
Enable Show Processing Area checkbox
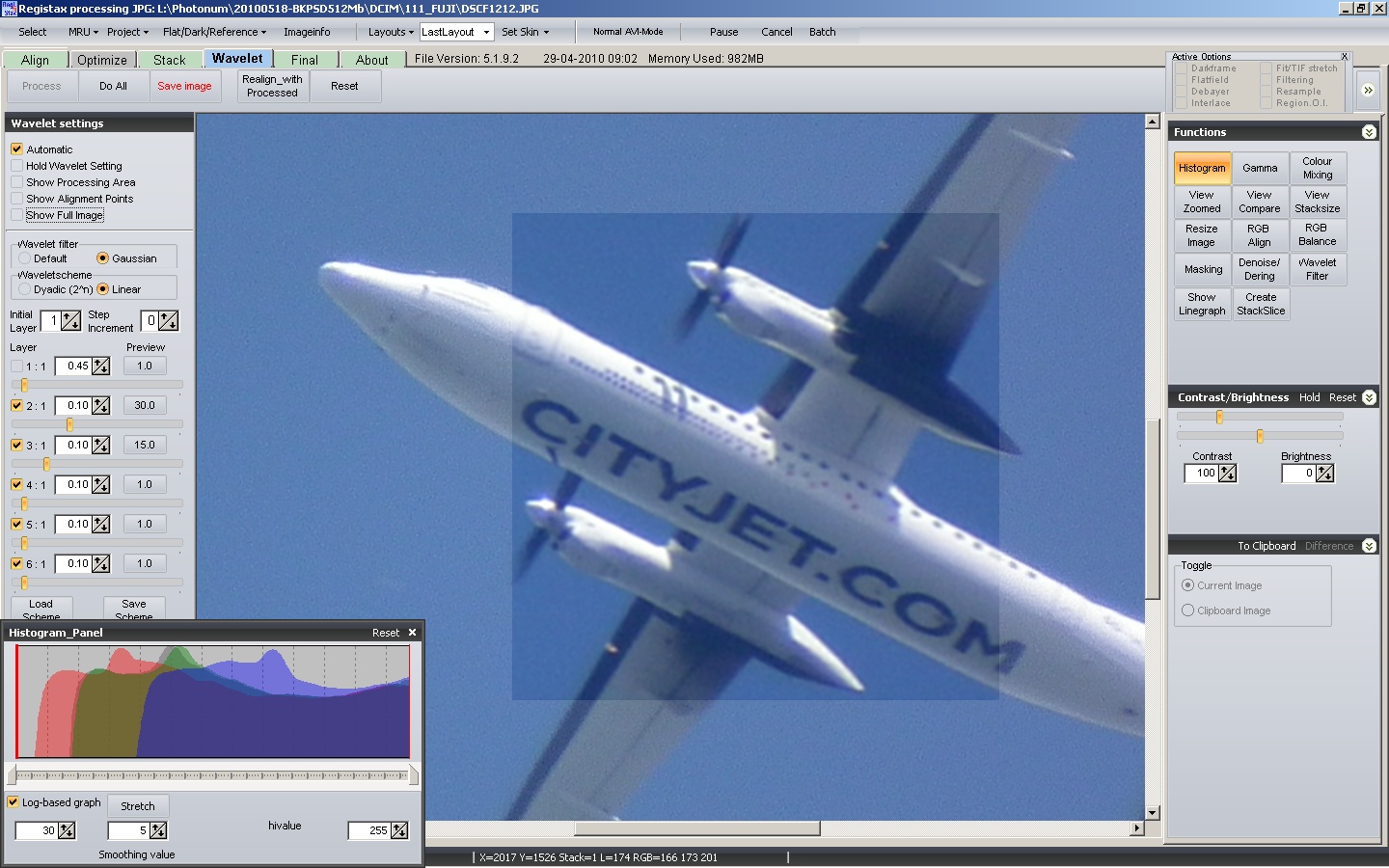tap(16, 182)
